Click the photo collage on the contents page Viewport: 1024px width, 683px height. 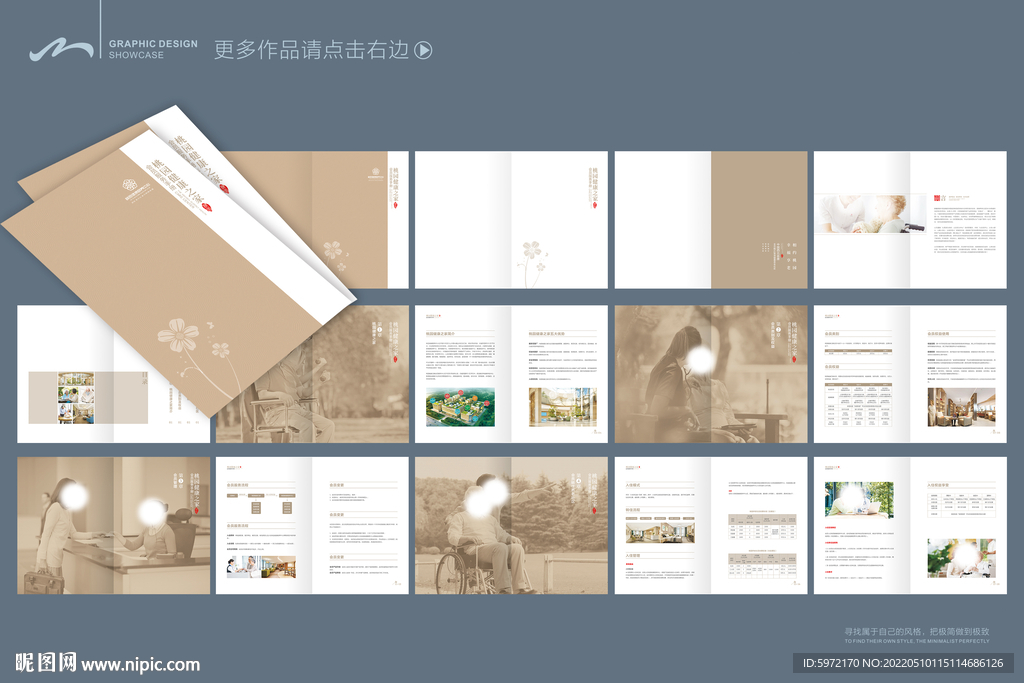coord(76,398)
